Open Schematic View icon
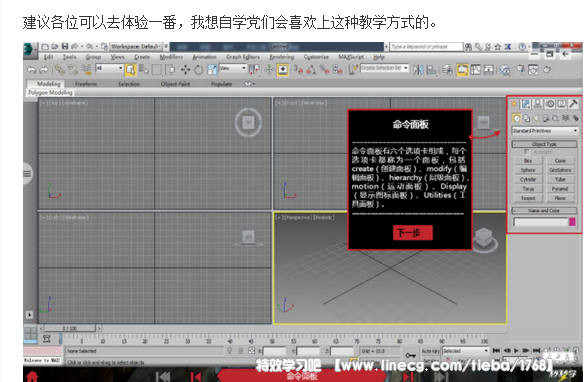Image resolution: width=587 pixels, height=382 pixels. [489, 70]
